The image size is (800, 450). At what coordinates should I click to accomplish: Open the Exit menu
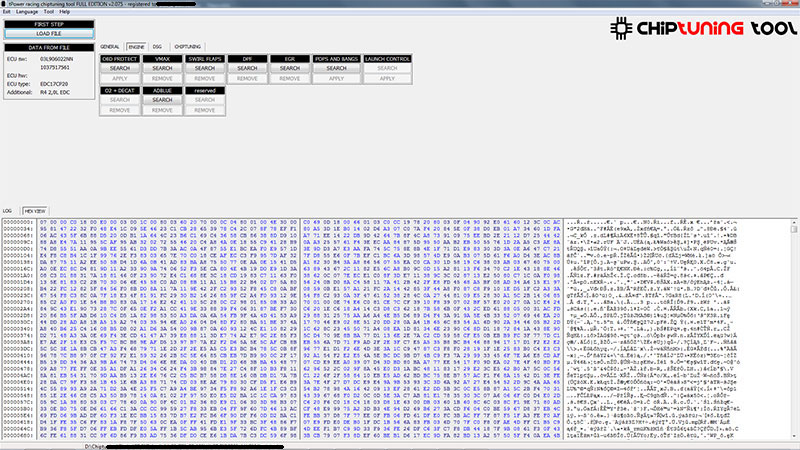coord(6,12)
